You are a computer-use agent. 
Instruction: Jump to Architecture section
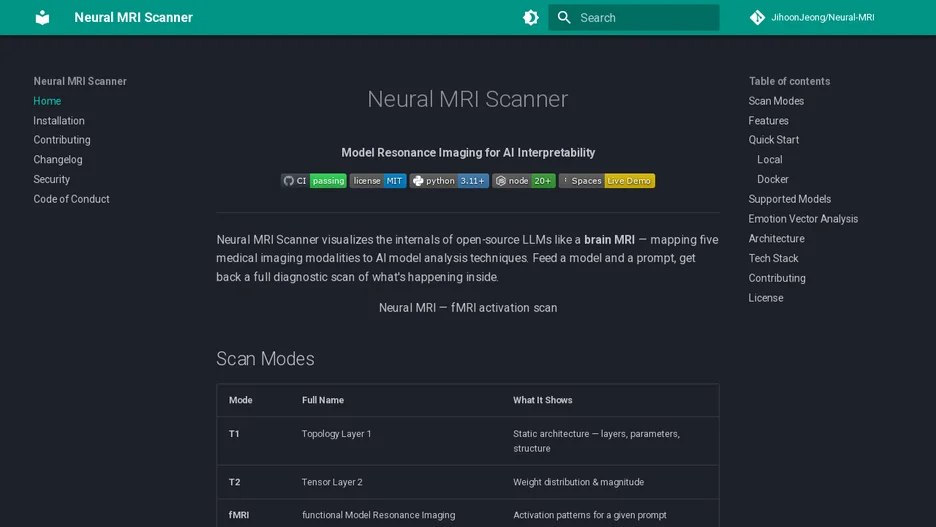pyautogui.click(x=777, y=238)
